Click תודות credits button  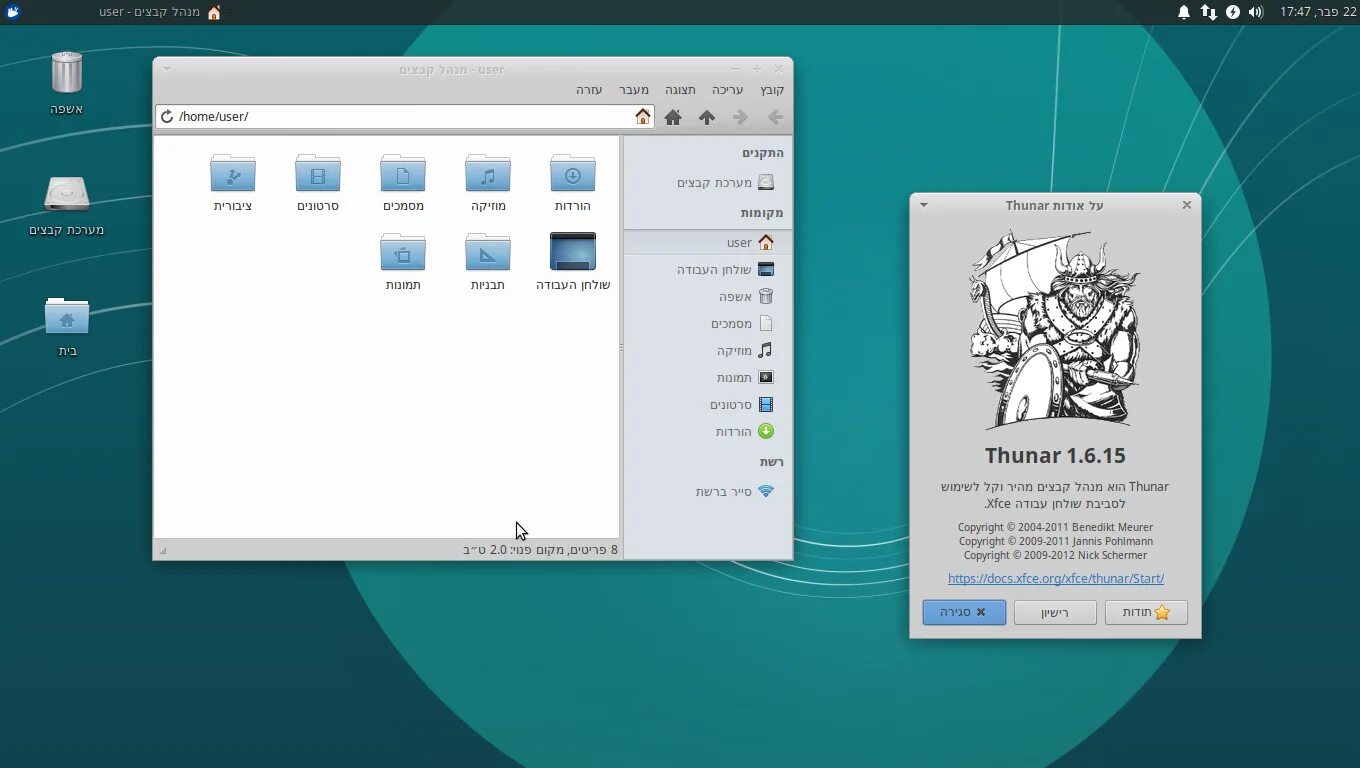tap(1146, 612)
